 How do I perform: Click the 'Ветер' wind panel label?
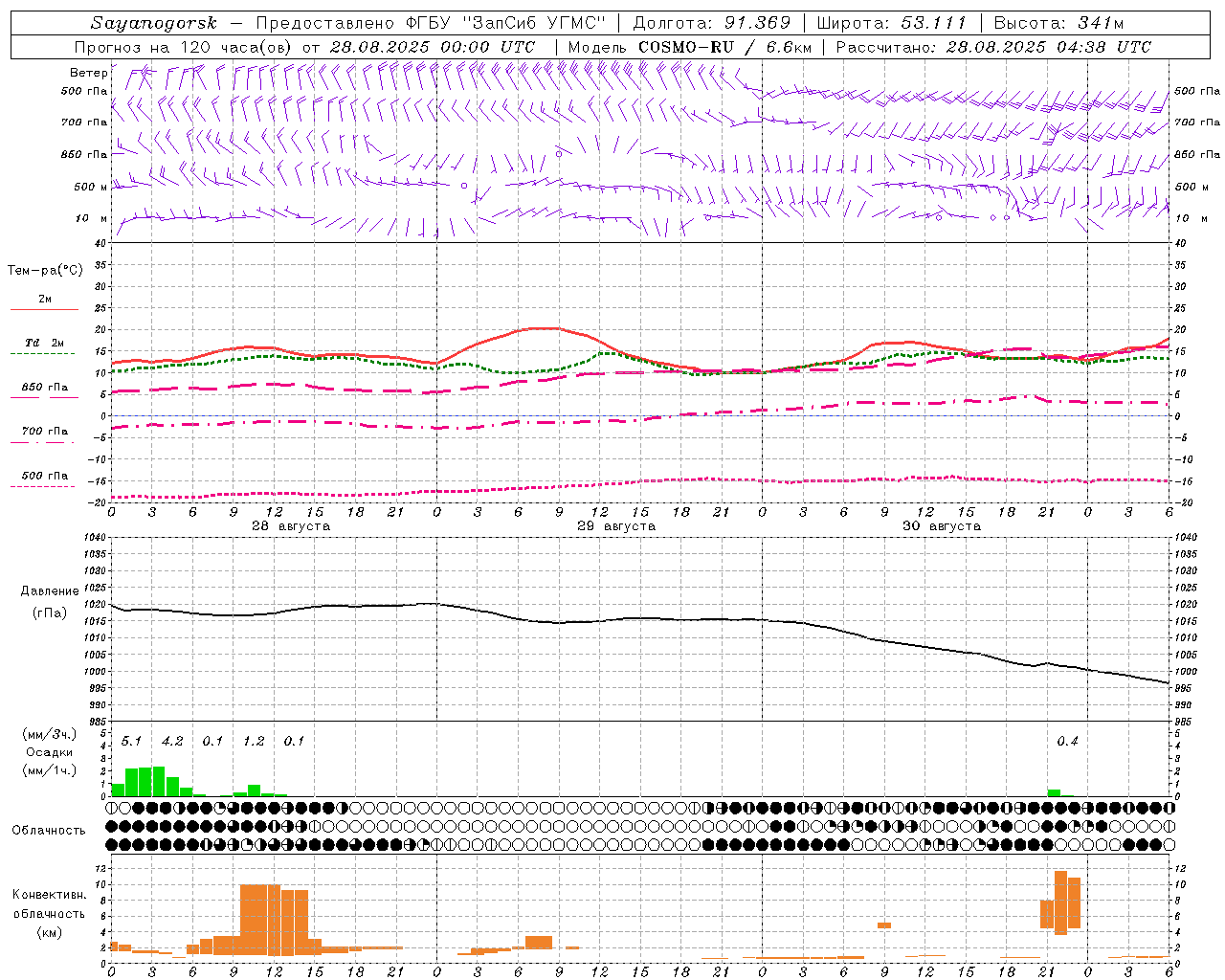pos(88,73)
